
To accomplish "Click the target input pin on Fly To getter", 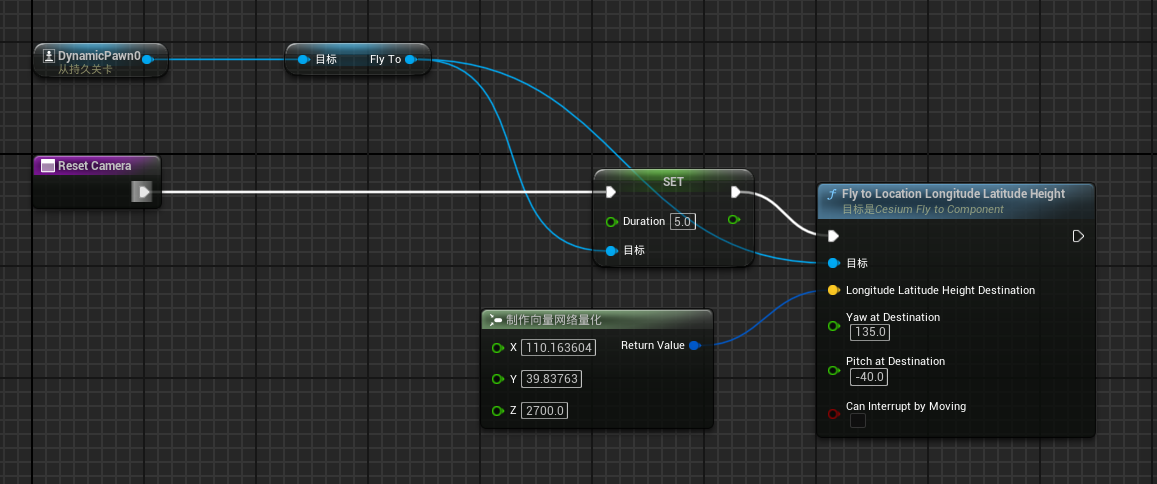I will pos(303,59).
